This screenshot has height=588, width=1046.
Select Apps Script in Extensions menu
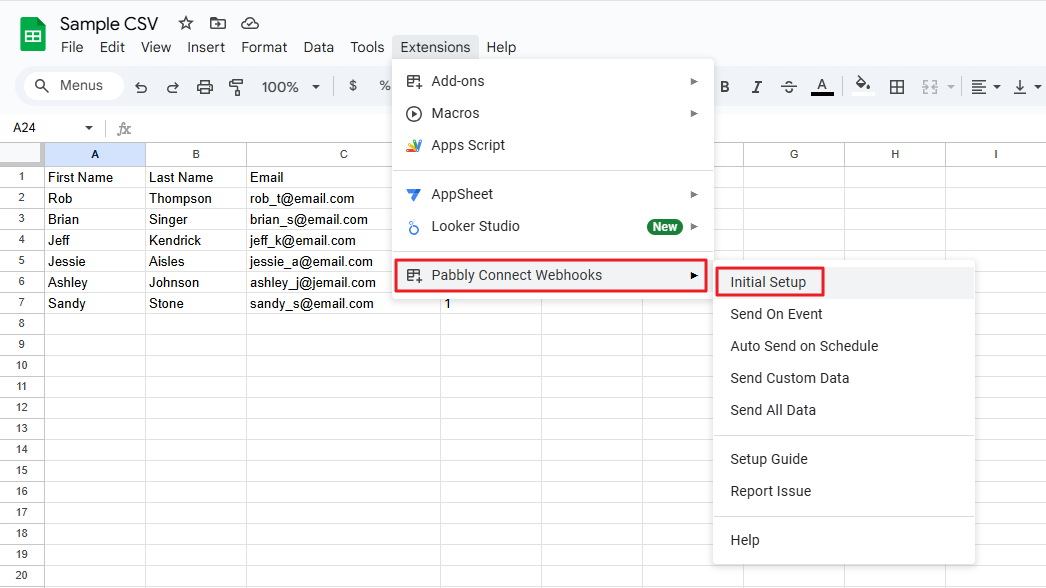tap(468, 145)
